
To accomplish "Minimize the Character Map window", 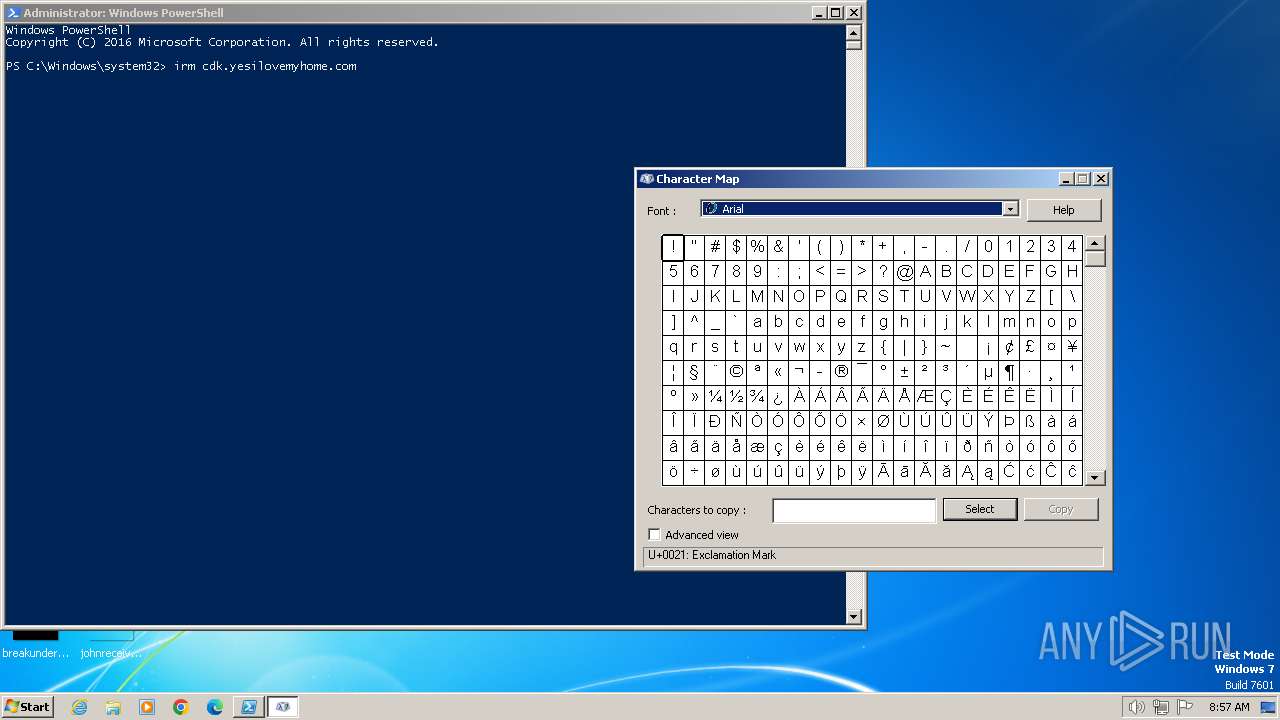I will coord(1066,179).
